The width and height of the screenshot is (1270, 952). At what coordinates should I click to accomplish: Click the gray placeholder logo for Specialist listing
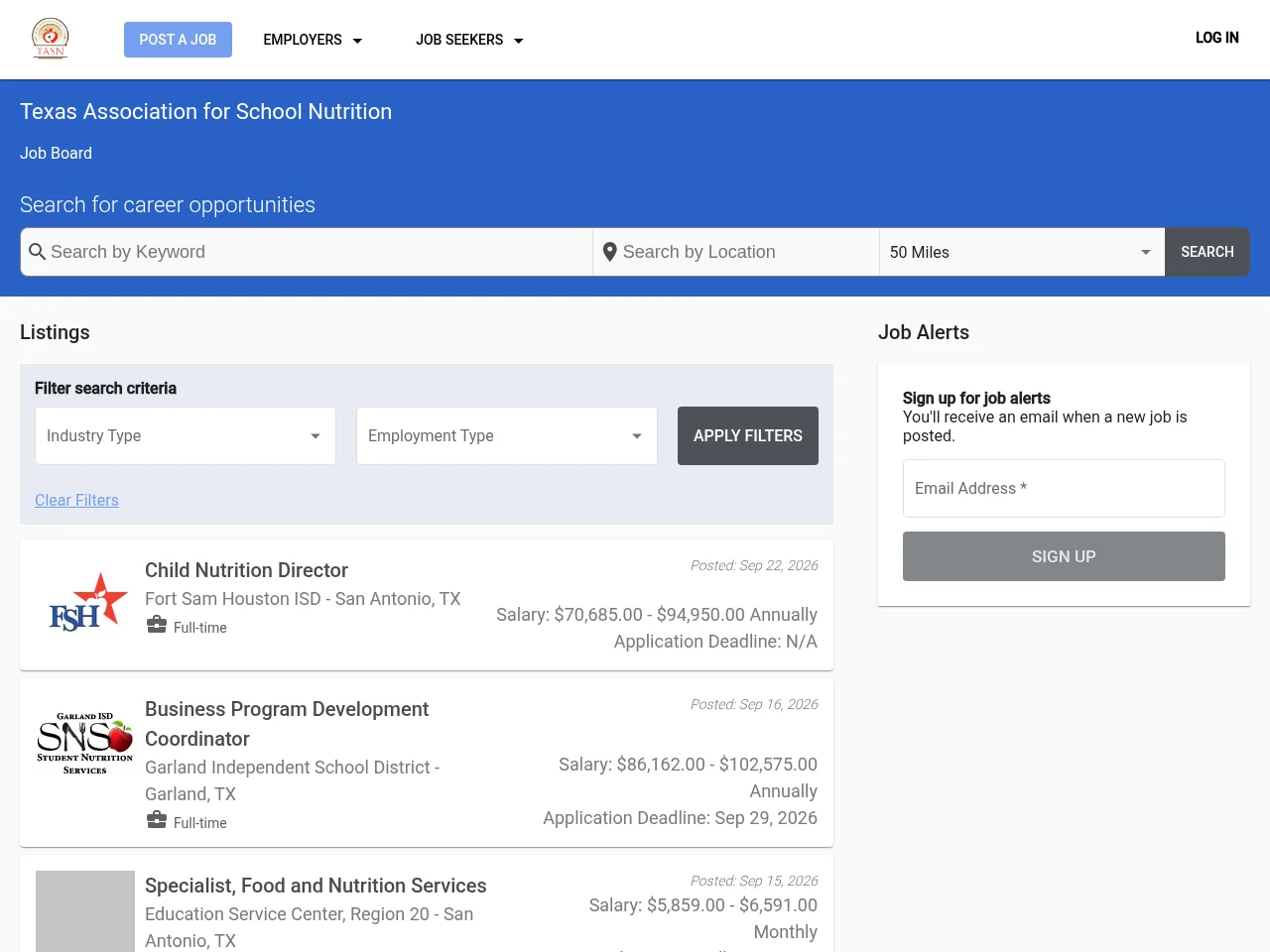(x=85, y=911)
